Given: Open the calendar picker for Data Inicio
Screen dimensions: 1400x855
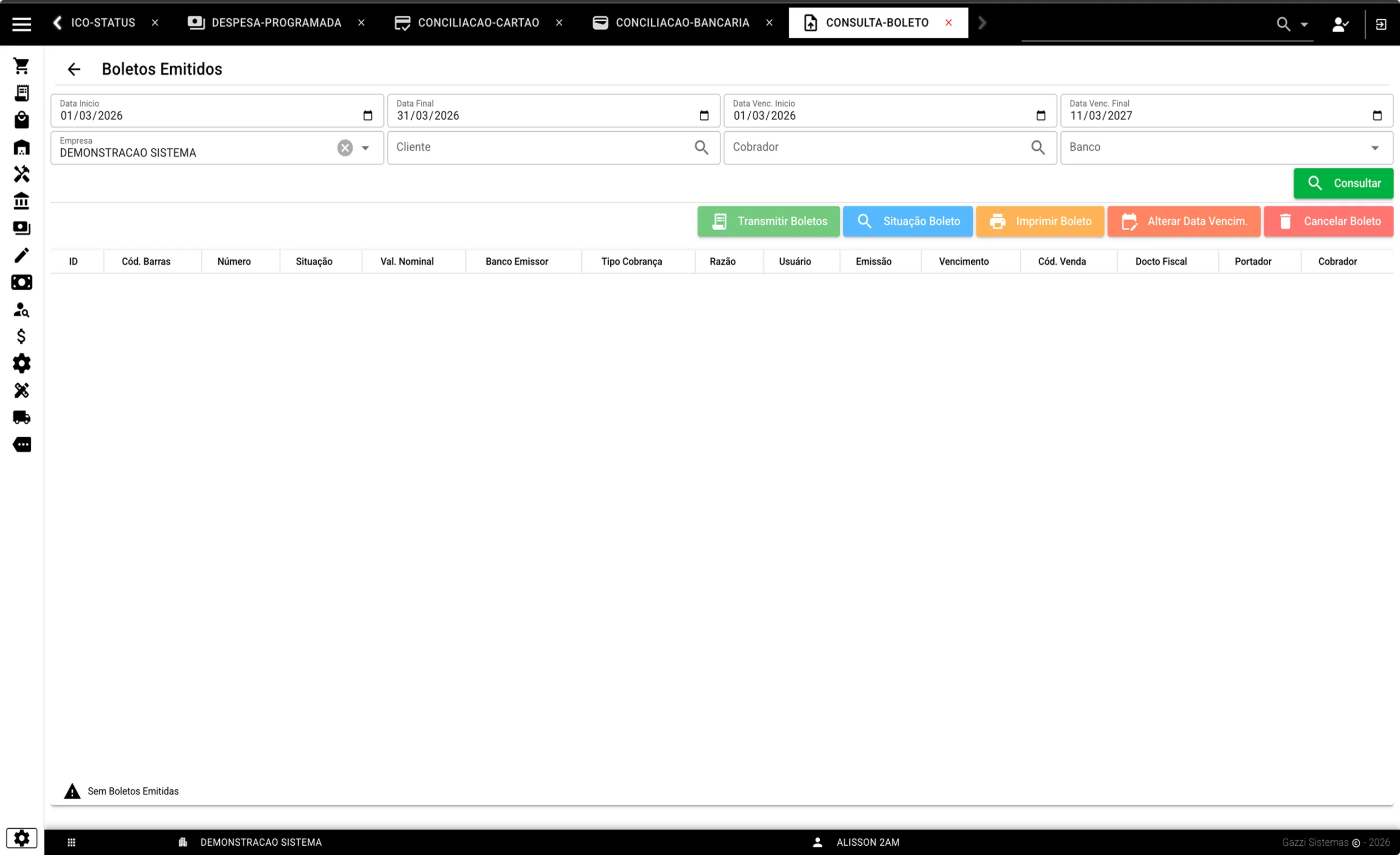Looking at the screenshot, I should 367,115.
